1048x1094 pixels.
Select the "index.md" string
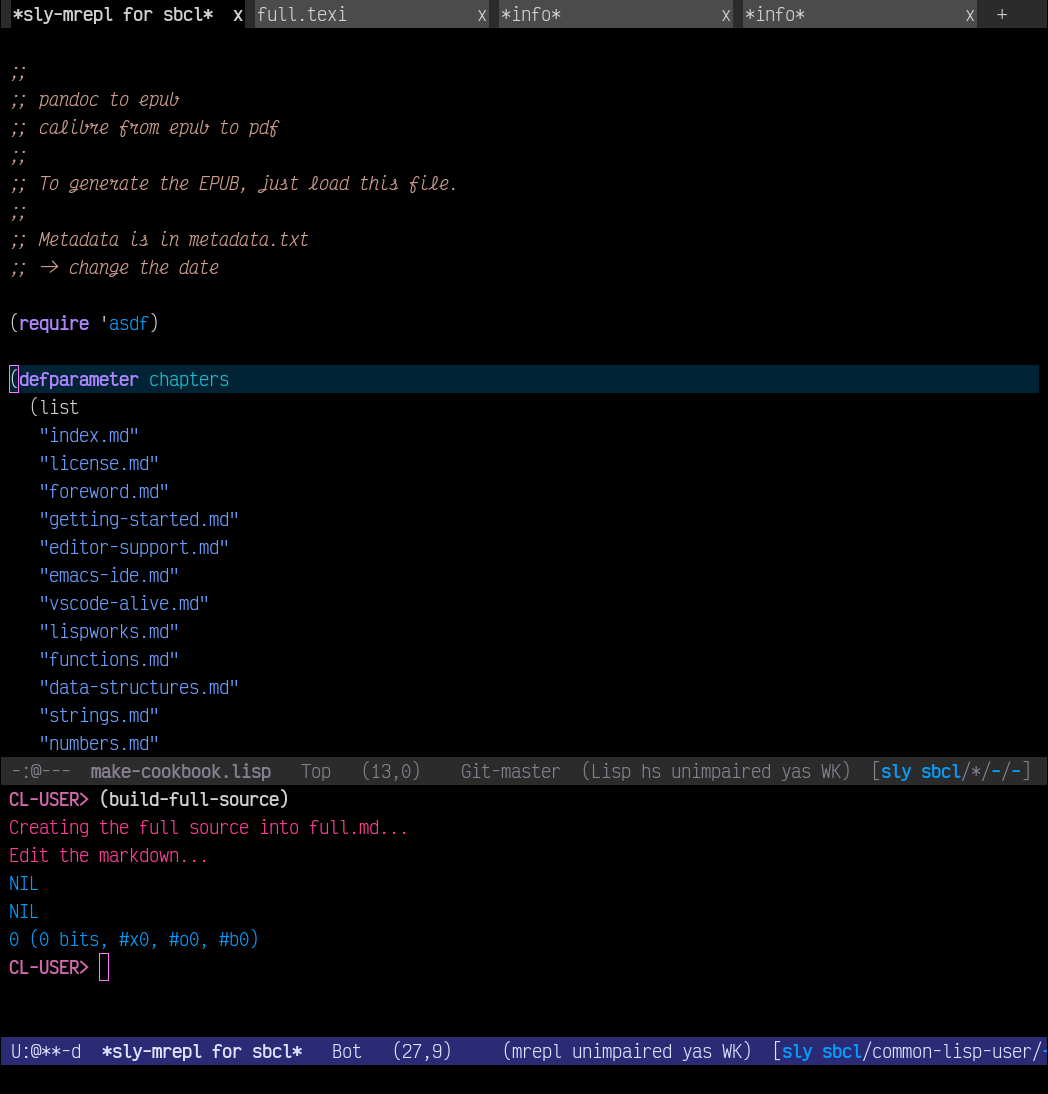coord(89,436)
